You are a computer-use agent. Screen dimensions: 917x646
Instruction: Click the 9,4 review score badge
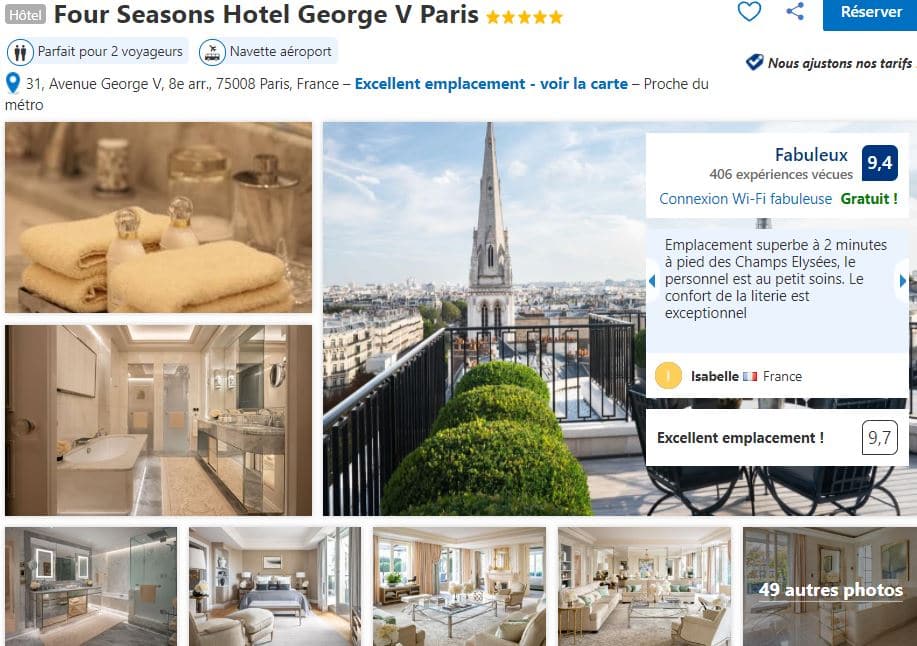click(880, 163)
